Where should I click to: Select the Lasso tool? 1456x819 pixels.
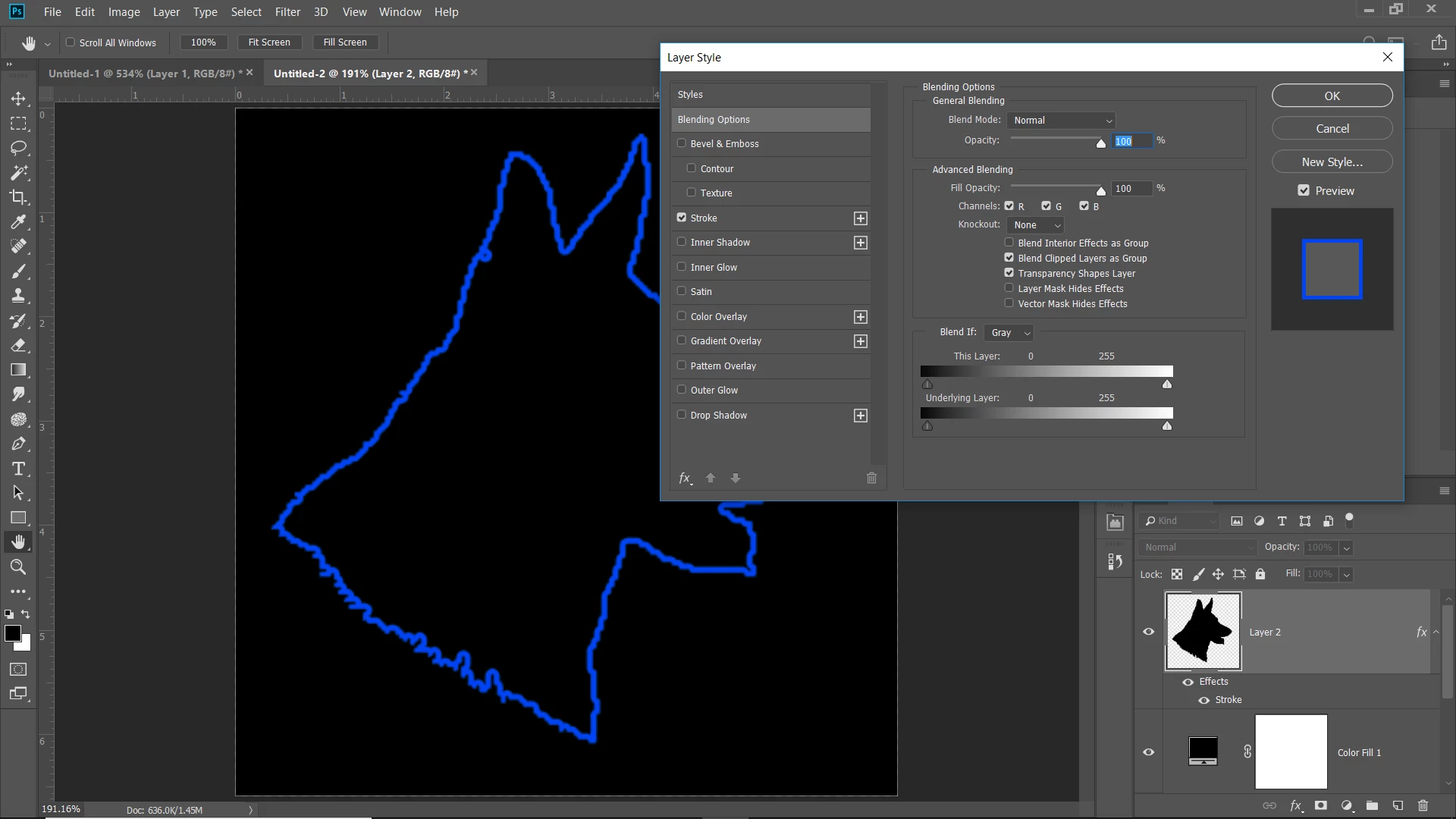pyautogui.click(x=18, y=148)
